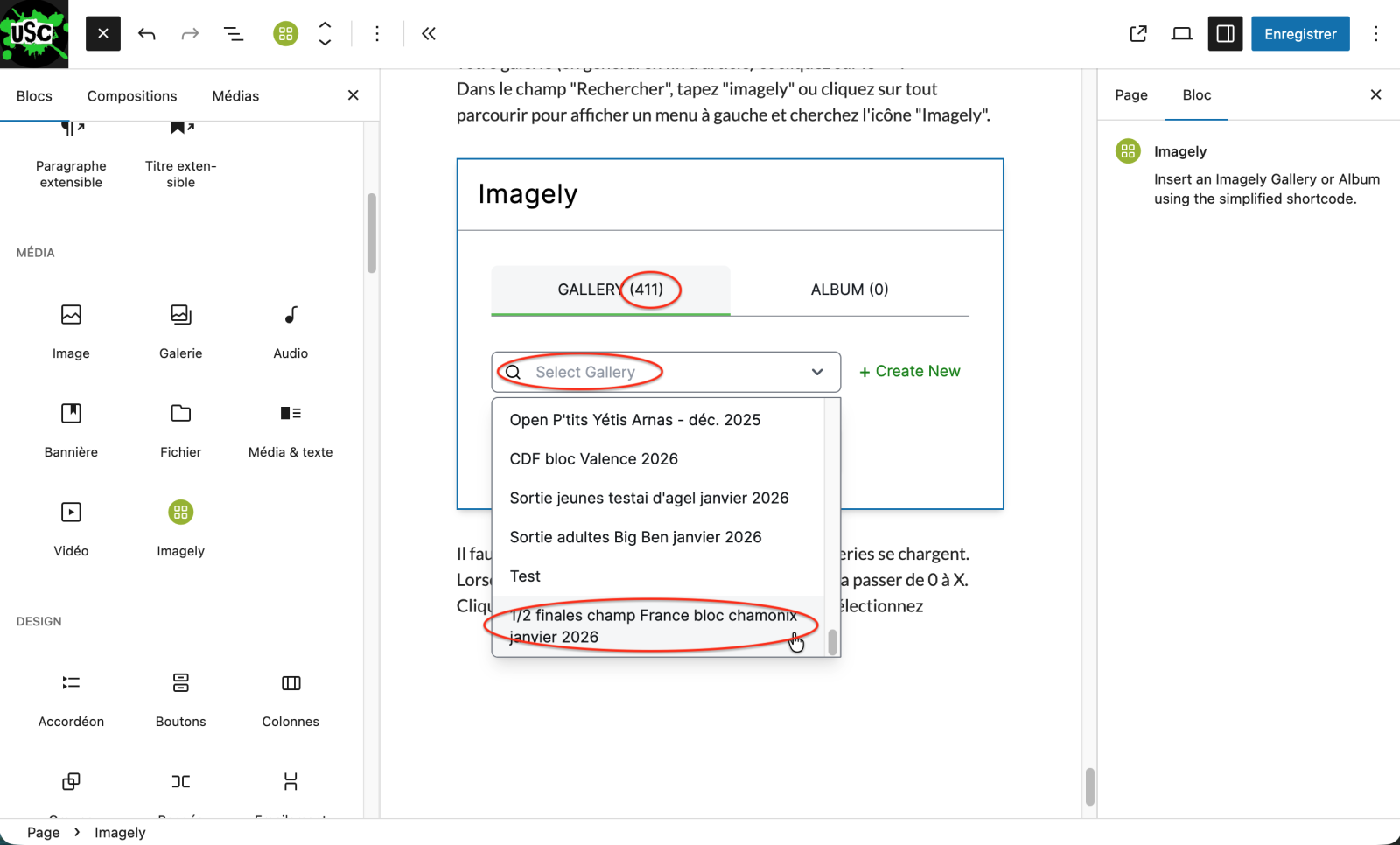This screenshot has height=845, width=1400.
Task: Open the document overview list view
Action: pos(234,34)
